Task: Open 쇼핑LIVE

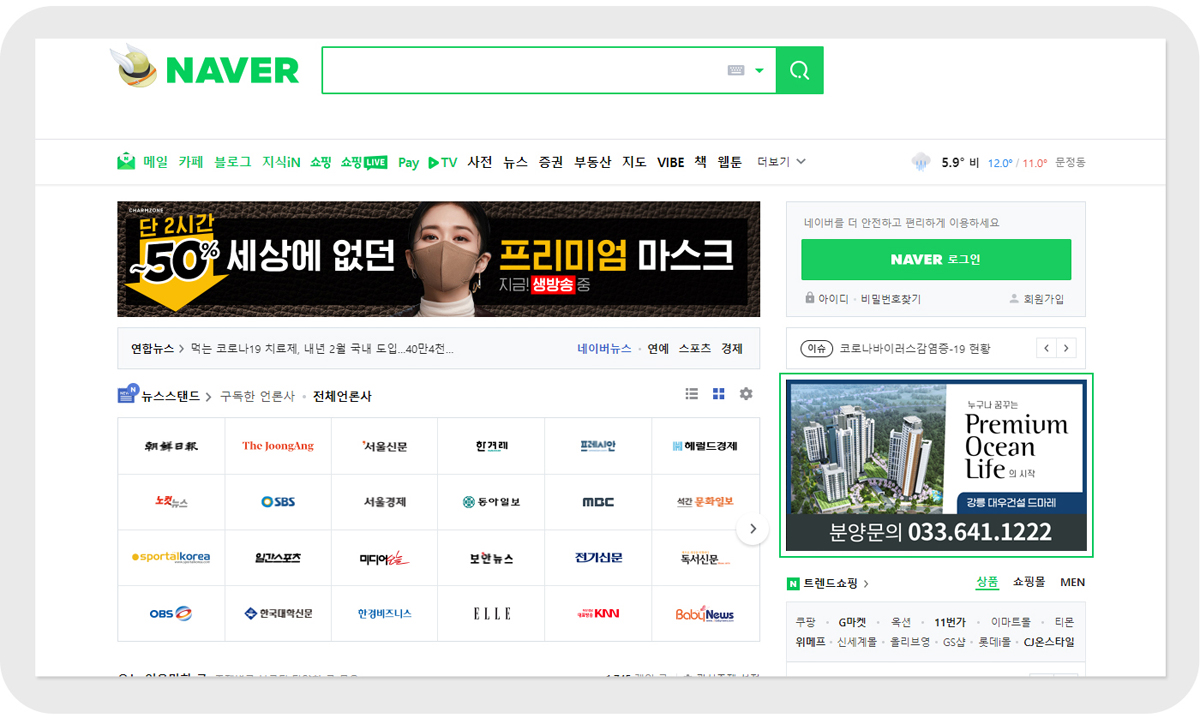Action: coord(364,162)
